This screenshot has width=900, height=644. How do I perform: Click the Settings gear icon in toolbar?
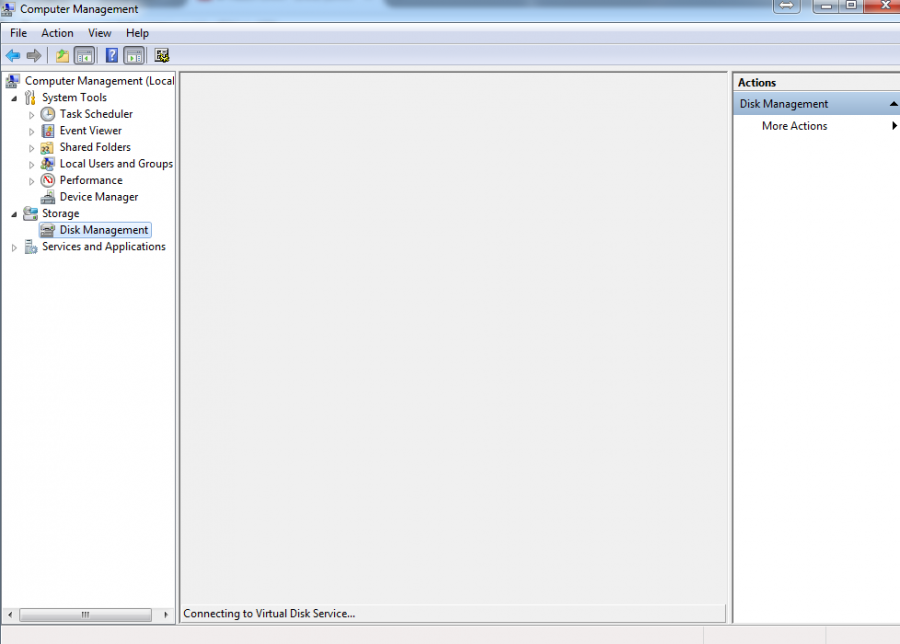162,56
